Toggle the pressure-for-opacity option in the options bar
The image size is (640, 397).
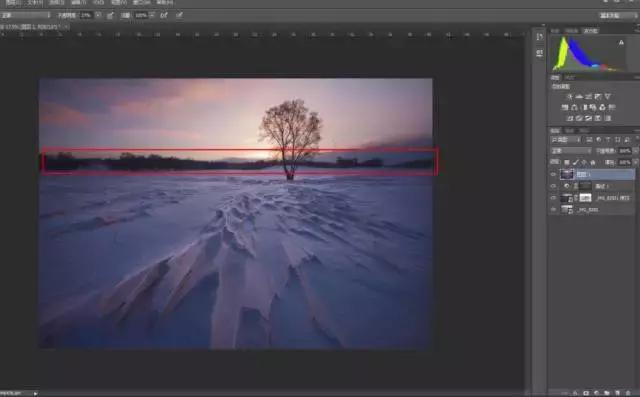point(110,15)
